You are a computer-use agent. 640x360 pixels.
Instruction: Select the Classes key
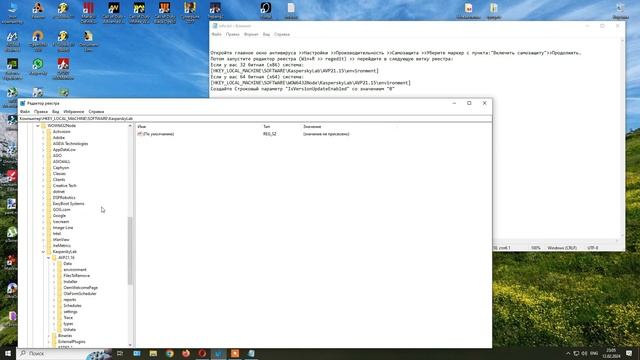tap(59, 174)
